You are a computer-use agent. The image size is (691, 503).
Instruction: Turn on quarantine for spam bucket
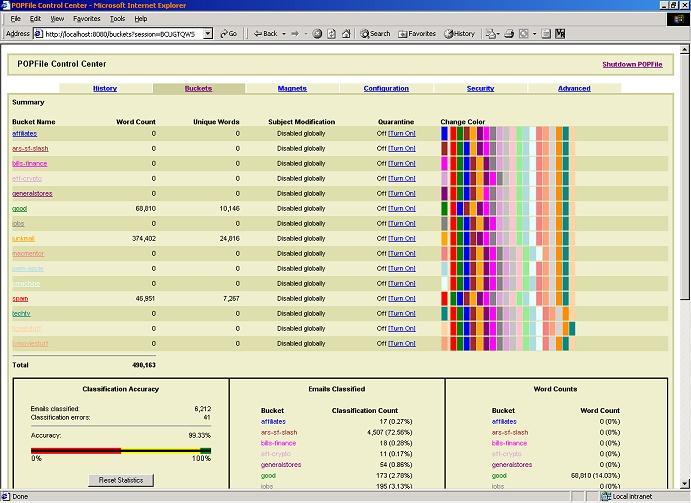click(x=401, y=298)
